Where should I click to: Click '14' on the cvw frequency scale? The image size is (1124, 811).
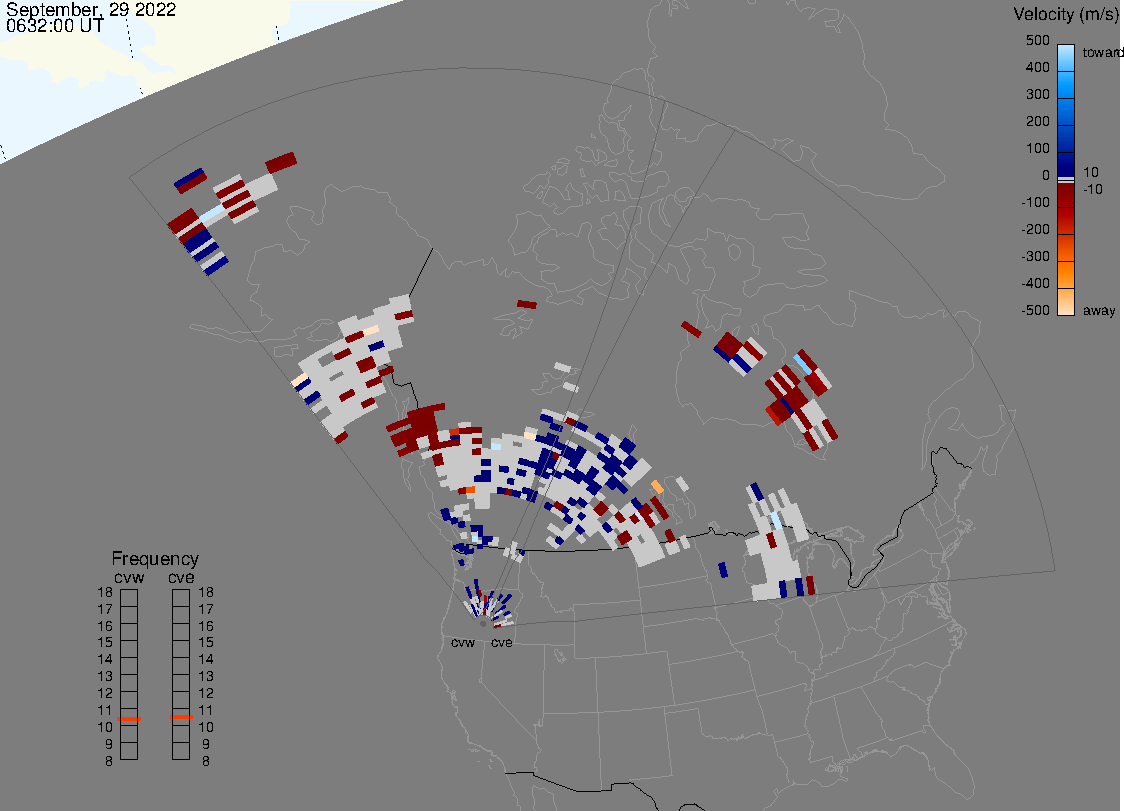click(x=105, y=660)
